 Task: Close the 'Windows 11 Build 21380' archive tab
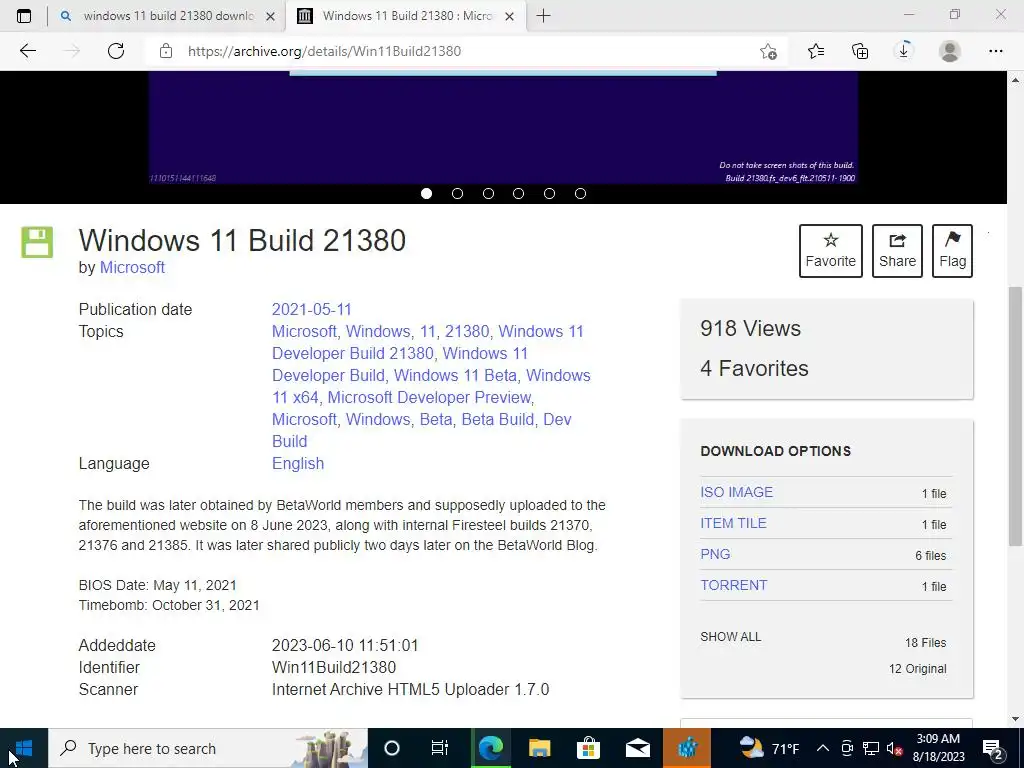point(509,16)
